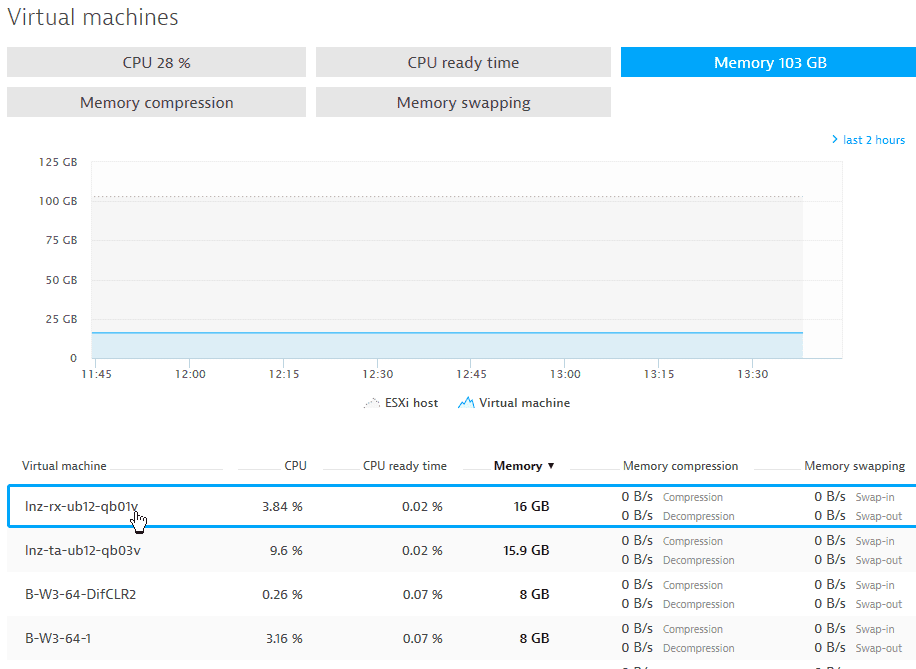The height and width of the screenshot is (669, 916).
Task: Sort table by CPU column header
Action: pyautogui.click(x=295, y=466)
